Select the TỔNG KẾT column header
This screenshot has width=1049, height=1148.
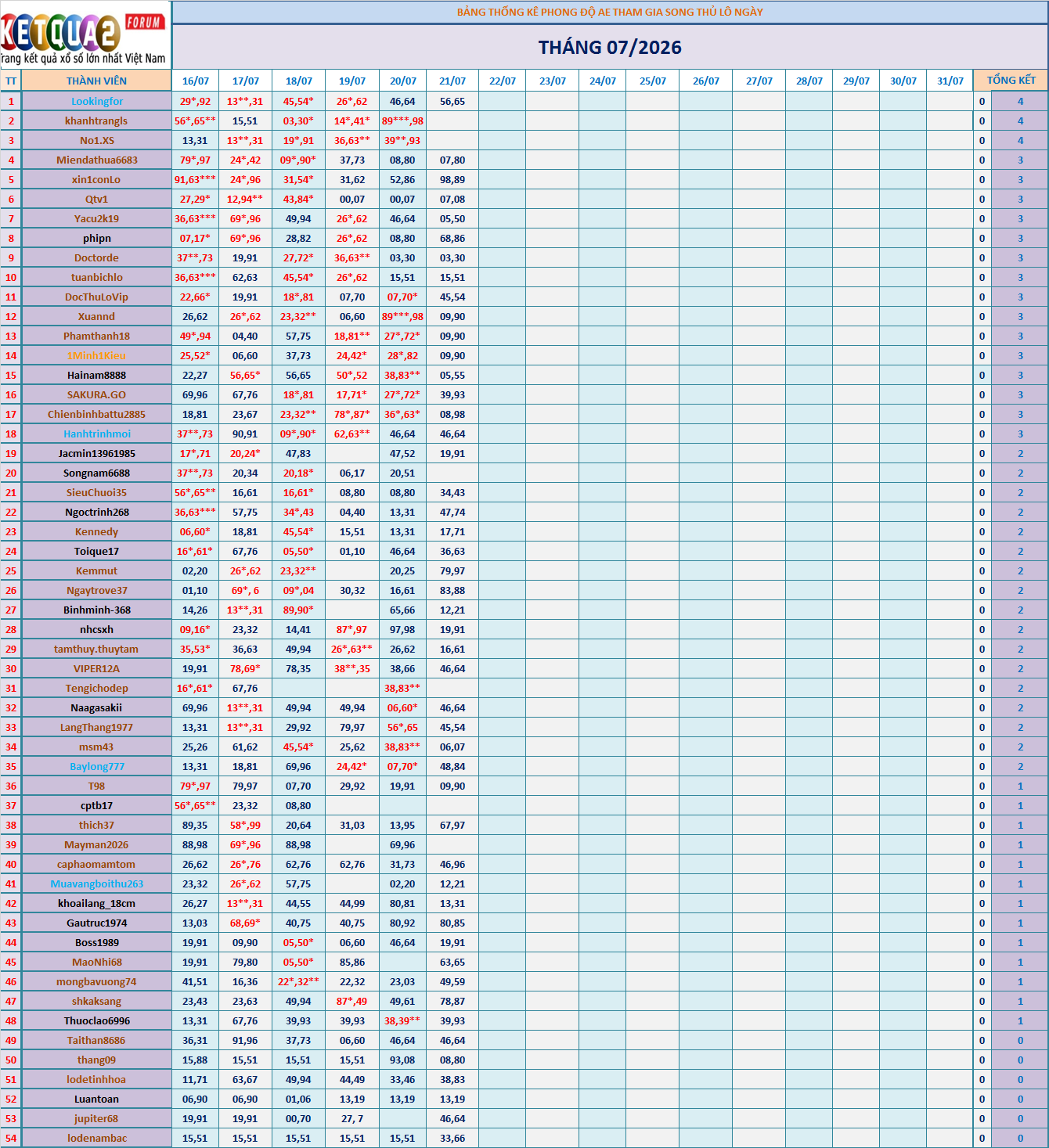[1011, 81]
